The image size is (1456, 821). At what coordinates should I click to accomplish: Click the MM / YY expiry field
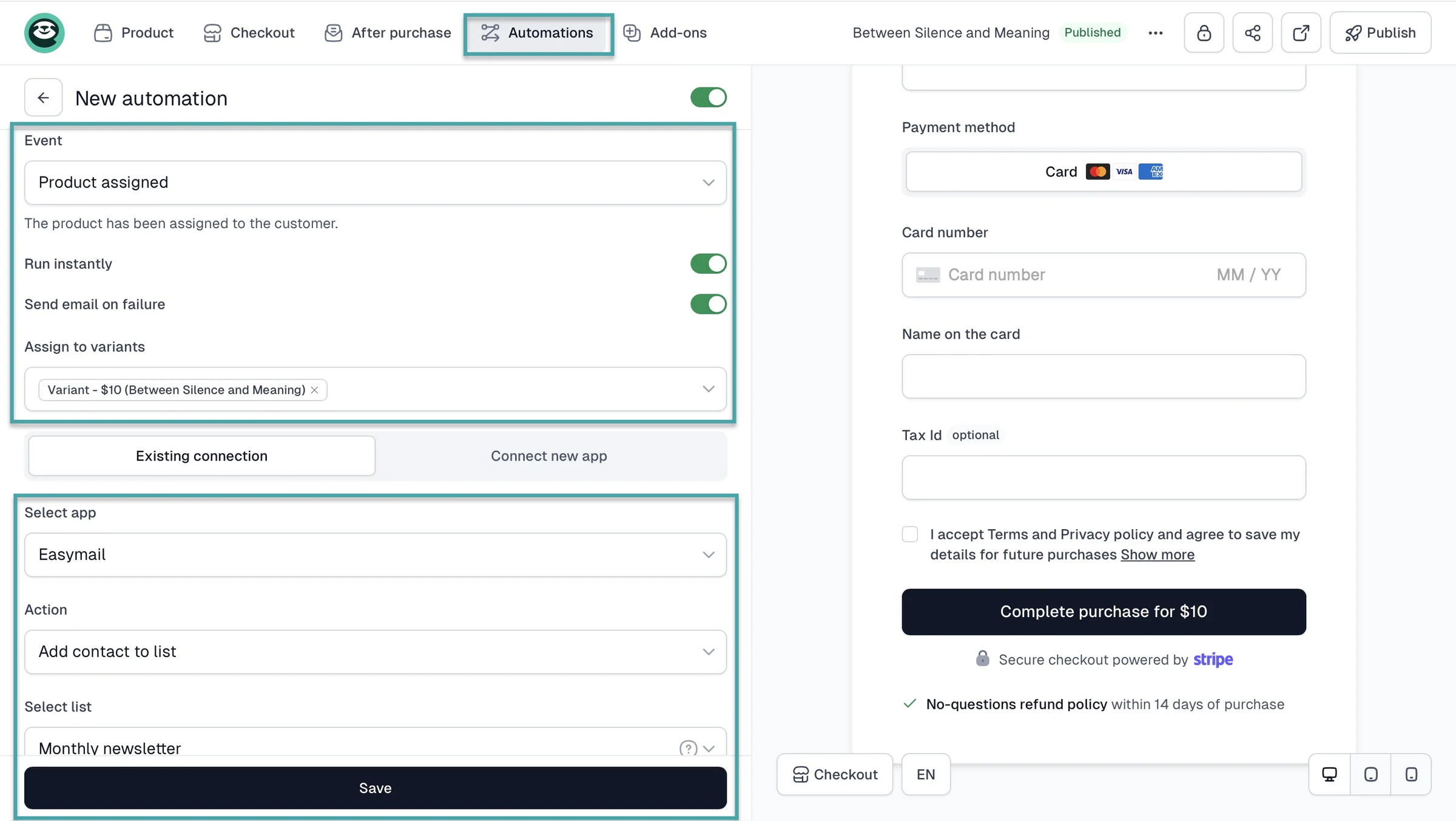click(1249, 275)
